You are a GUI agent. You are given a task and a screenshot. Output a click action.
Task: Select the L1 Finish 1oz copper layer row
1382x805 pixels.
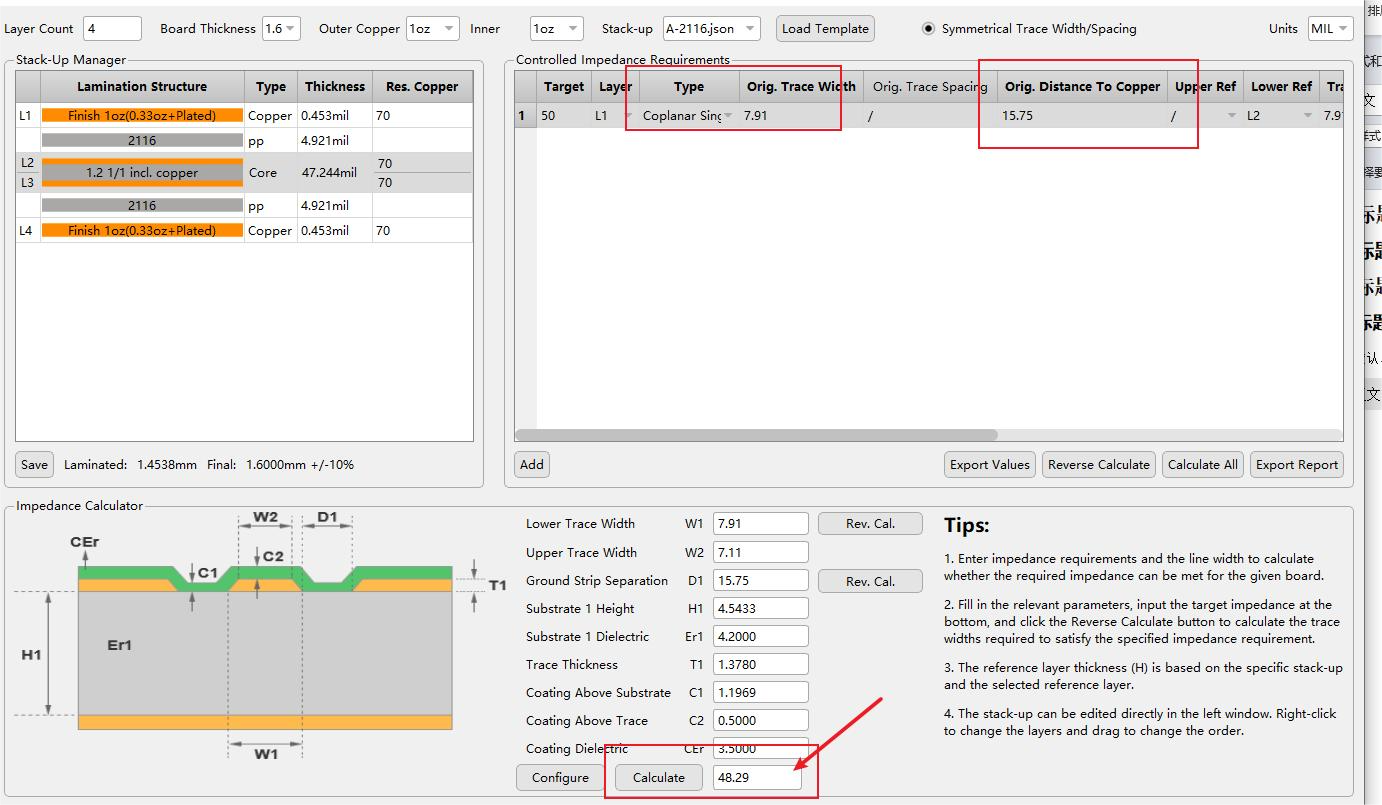click(x=142, y=116)
